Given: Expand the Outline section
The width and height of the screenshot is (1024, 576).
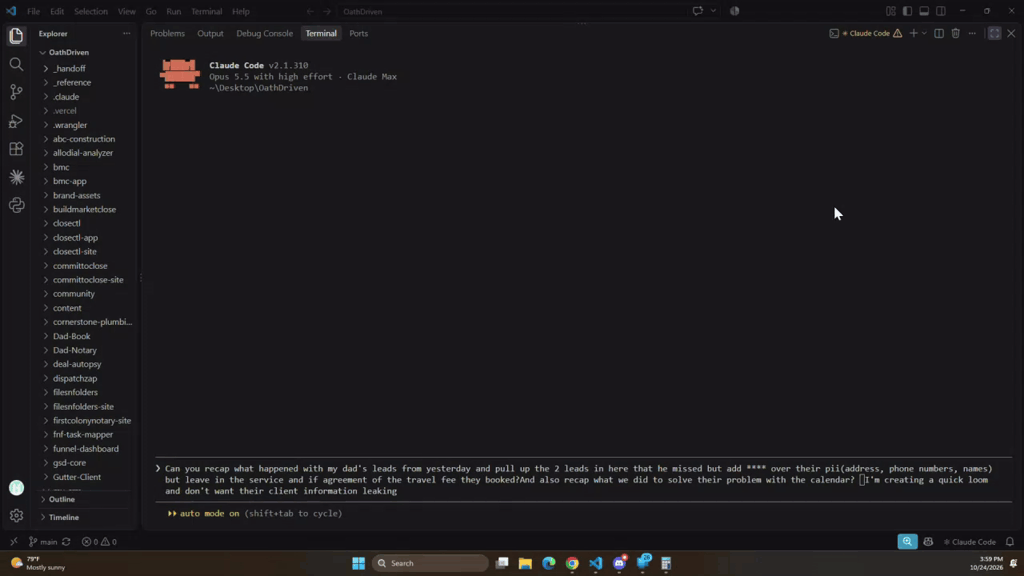Looking at the screenshot, I should pos(61,499).
